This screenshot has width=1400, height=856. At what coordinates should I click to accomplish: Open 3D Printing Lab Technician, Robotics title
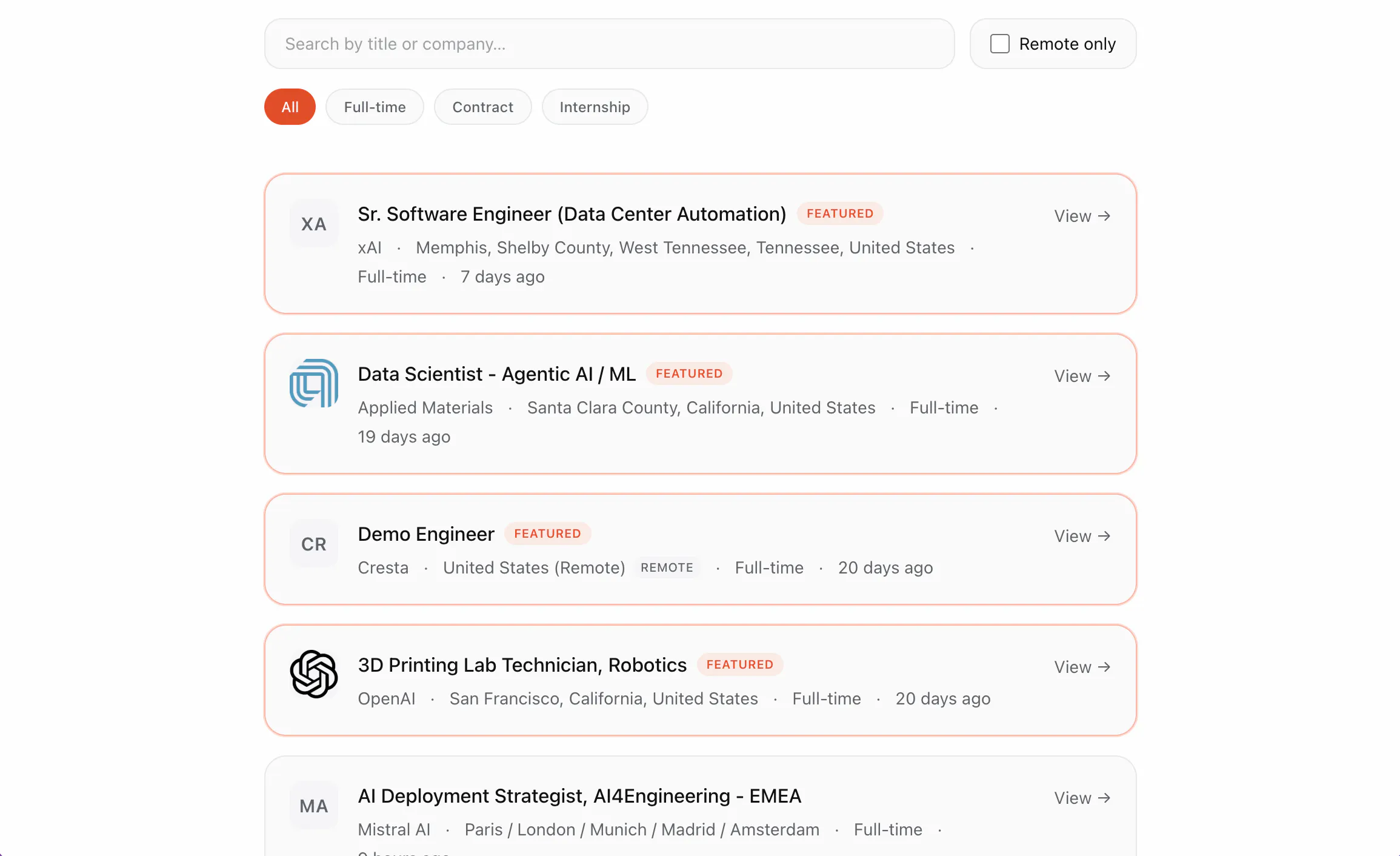(x=522, y=665)
